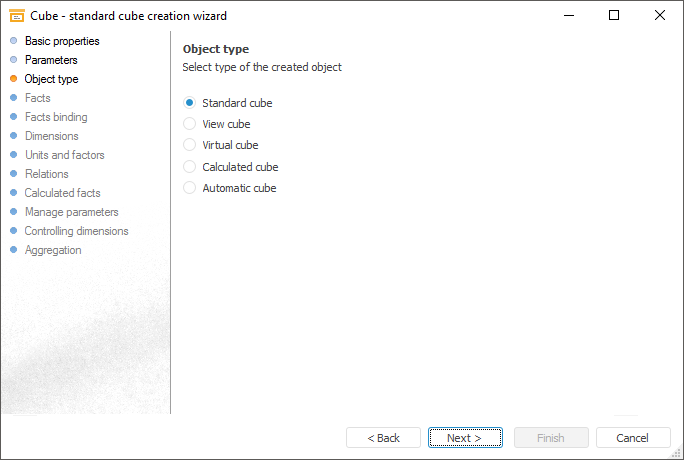Open Units and factors step
The width and height of the screenshot is (685, 460).
[x=64, y=155]
